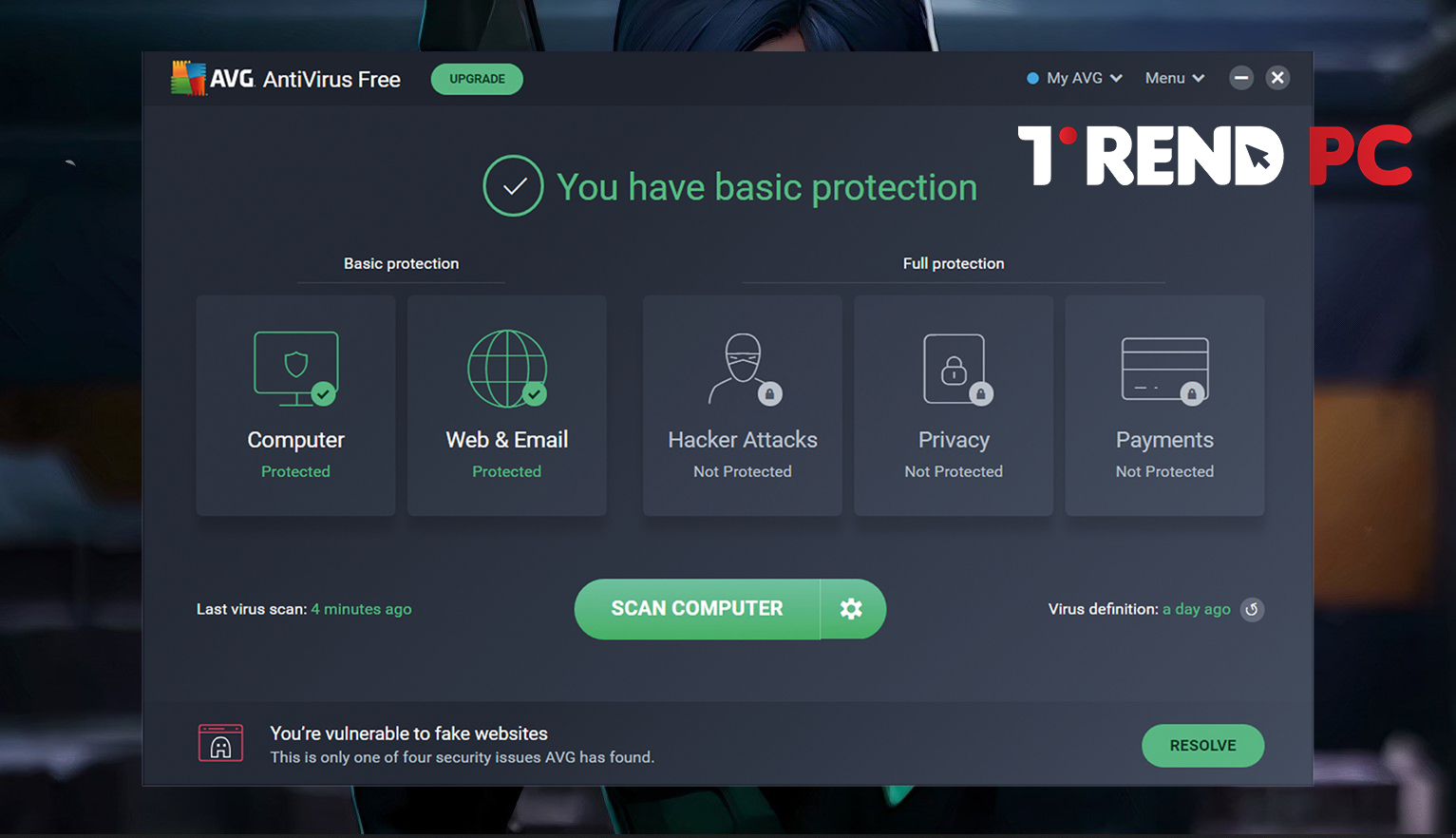The height and width of the screenshot is (838, 1456).
Task: Click 'This is only one of four security issues' text
Action: tap(462, 757)
